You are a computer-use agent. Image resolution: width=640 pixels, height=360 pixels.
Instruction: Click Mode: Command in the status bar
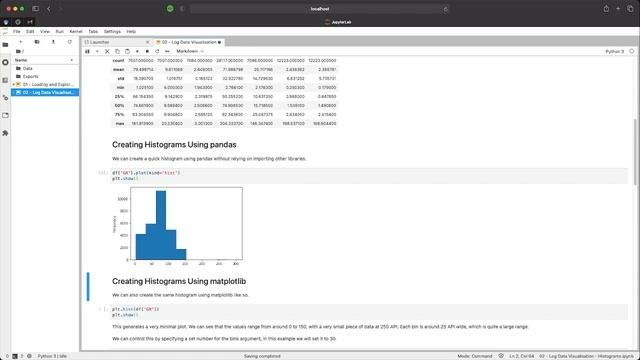click(475, 356)
